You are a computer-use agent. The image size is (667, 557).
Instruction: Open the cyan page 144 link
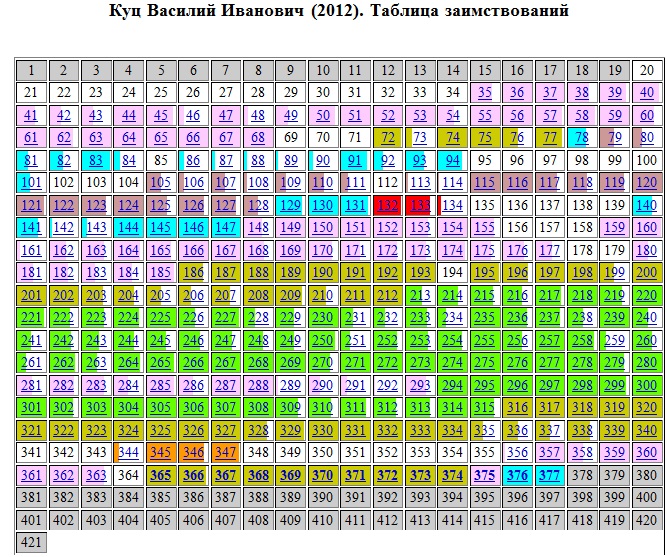128,227
